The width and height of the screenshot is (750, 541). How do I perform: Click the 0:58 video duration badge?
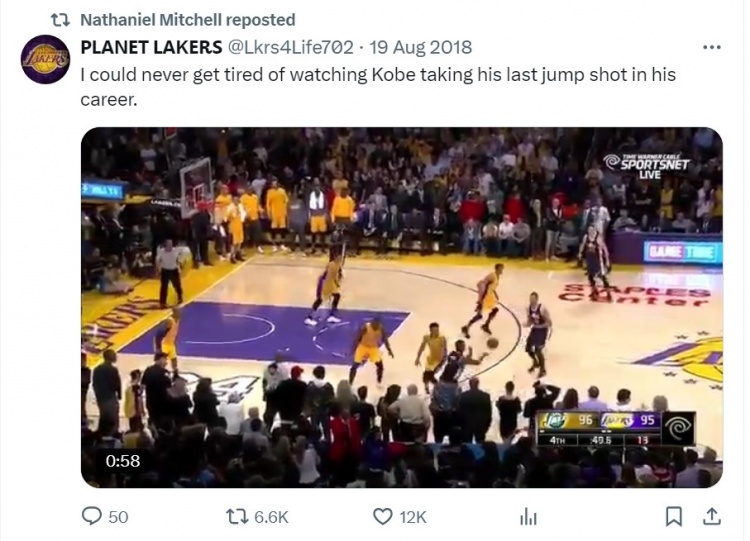(124, 461)
